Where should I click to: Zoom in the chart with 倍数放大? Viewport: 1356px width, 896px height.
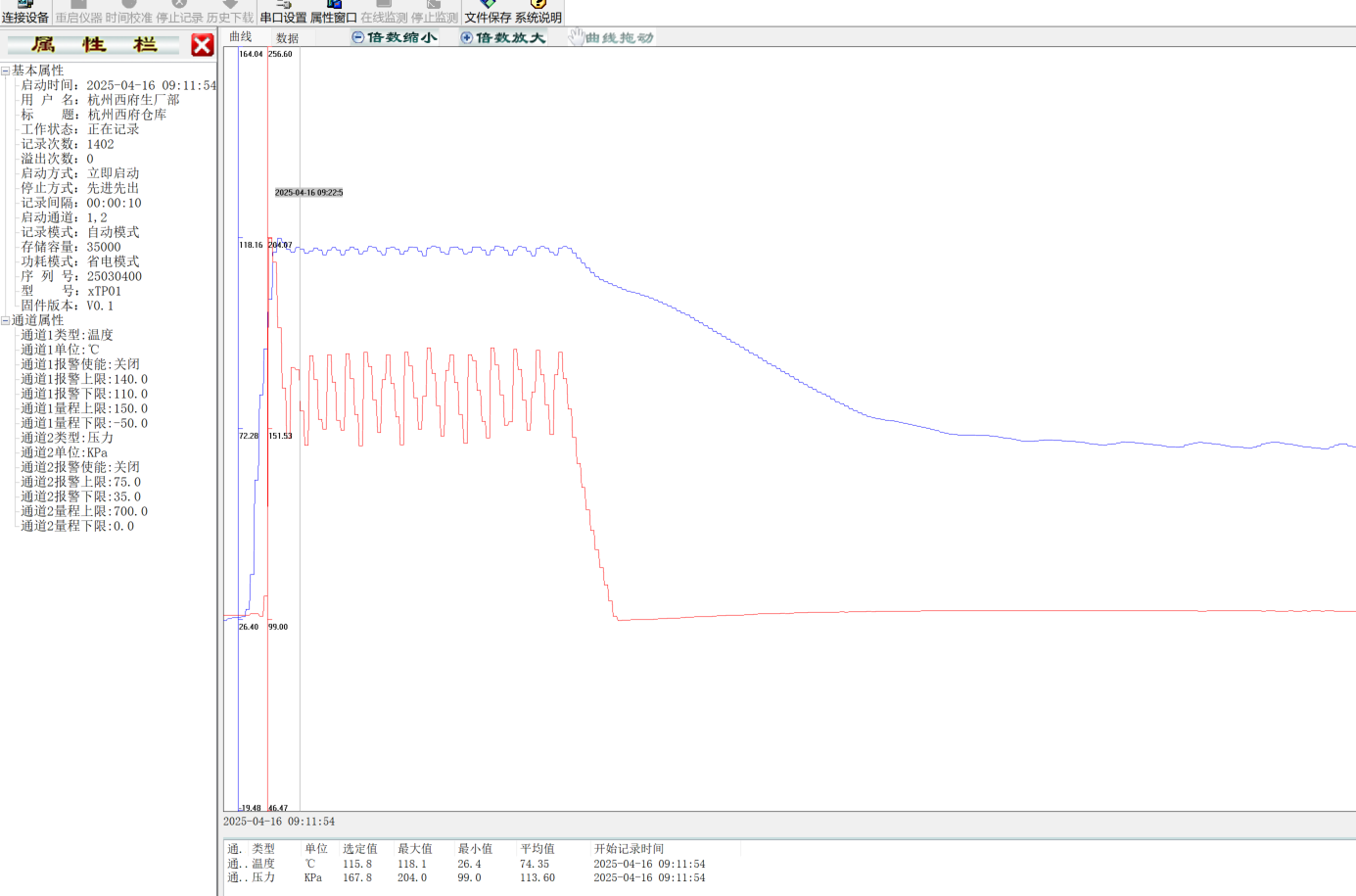[502, 37]
